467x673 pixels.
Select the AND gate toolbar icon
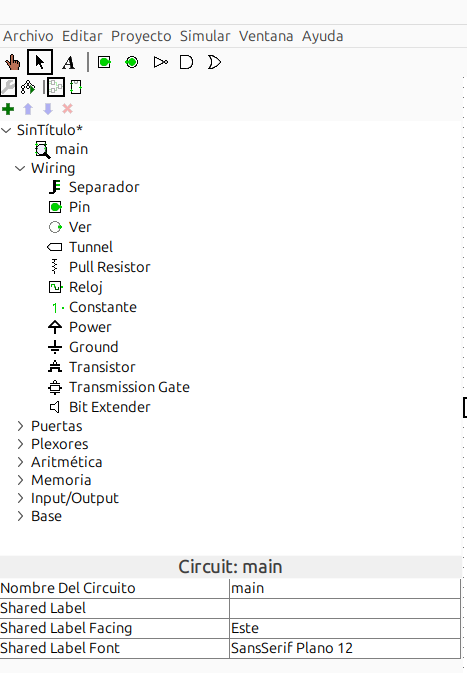(186, 62)
